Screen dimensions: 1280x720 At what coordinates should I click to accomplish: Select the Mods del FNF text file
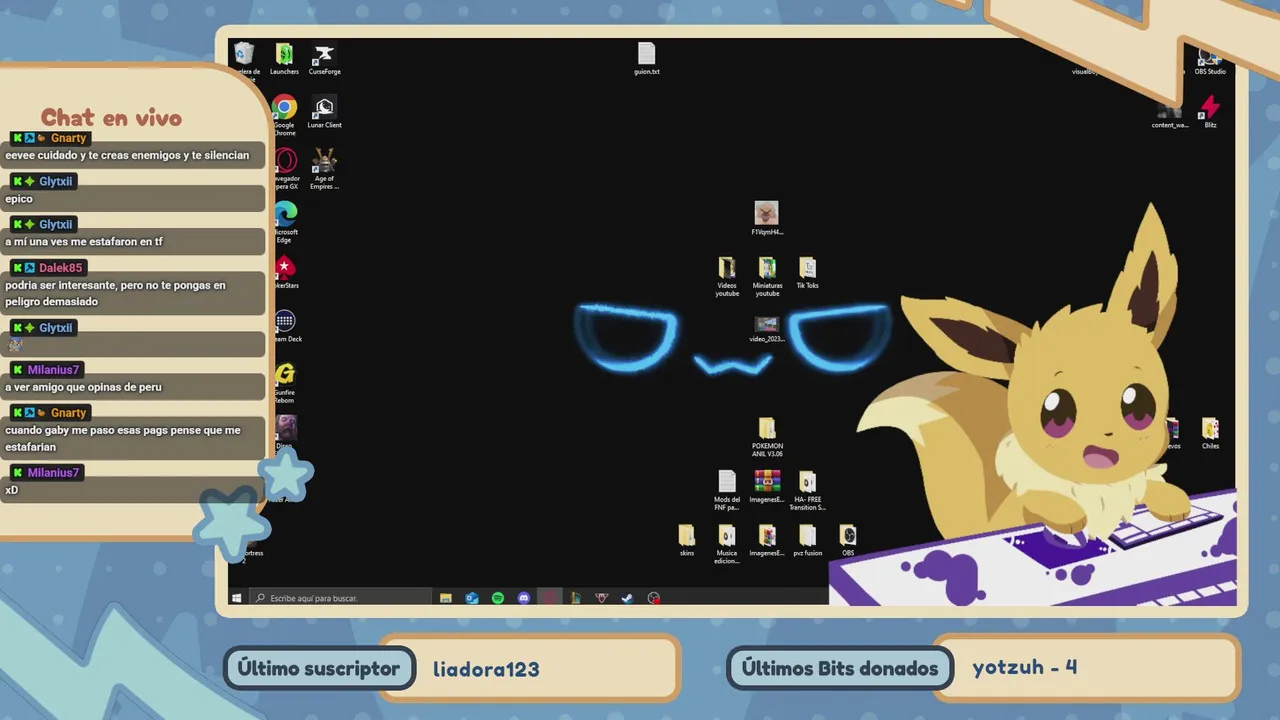tap(727, 490)
